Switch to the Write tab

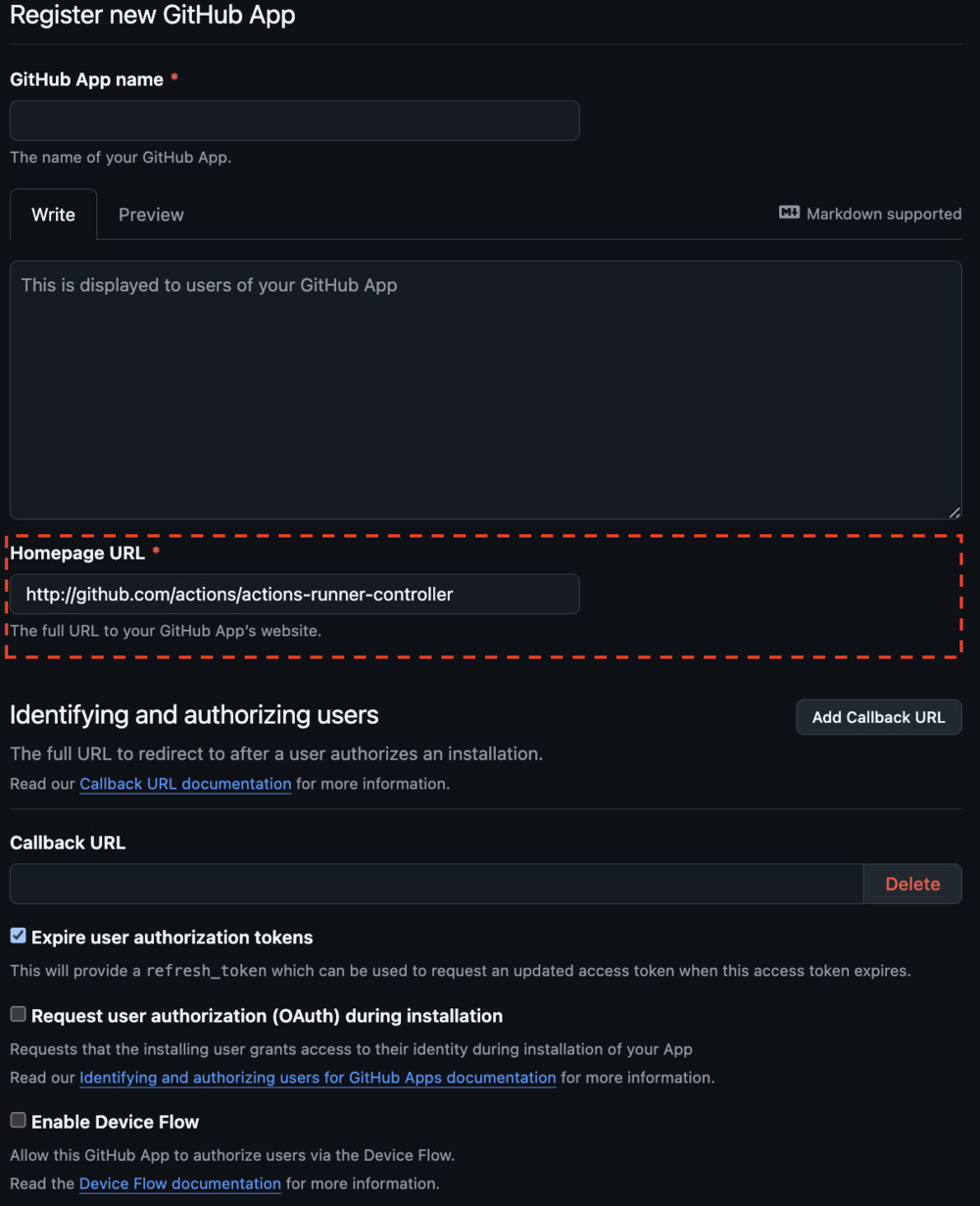pos(53,215)
